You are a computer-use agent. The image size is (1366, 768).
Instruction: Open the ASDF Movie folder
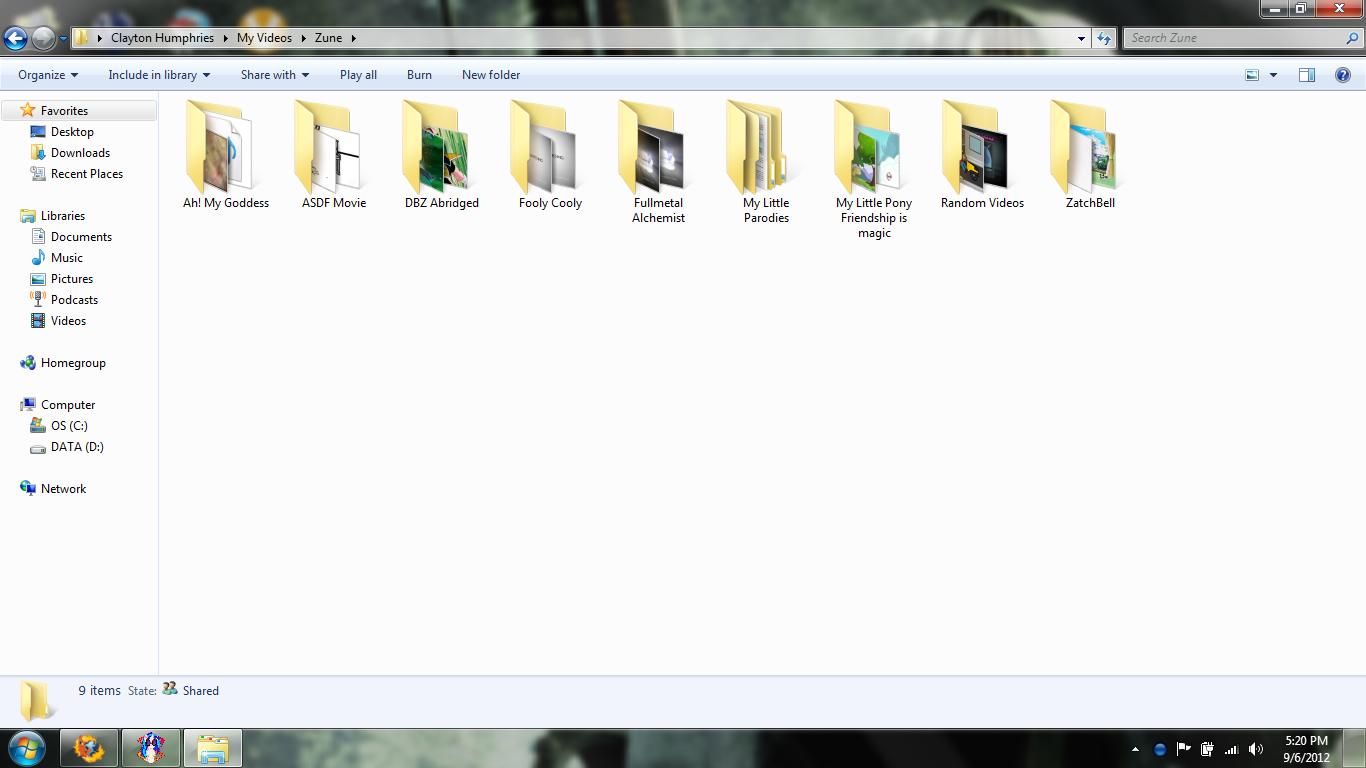click(x=334, y=155)
